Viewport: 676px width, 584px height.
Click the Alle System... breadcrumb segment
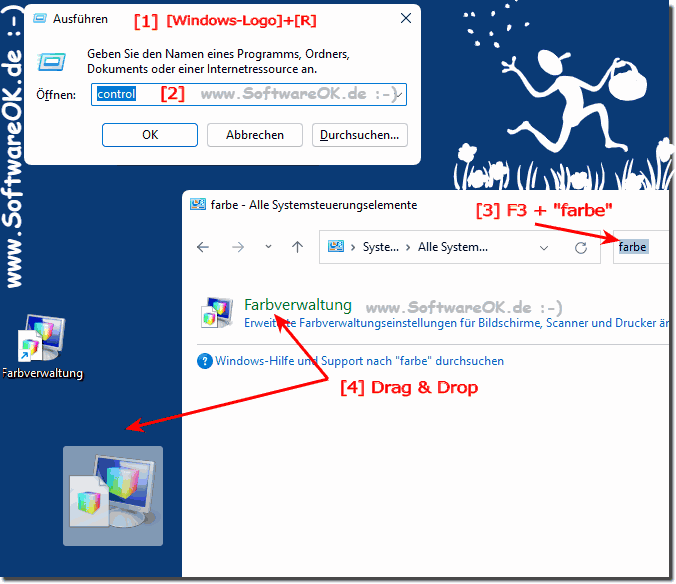pyautogui.click(x=453, y=247)
